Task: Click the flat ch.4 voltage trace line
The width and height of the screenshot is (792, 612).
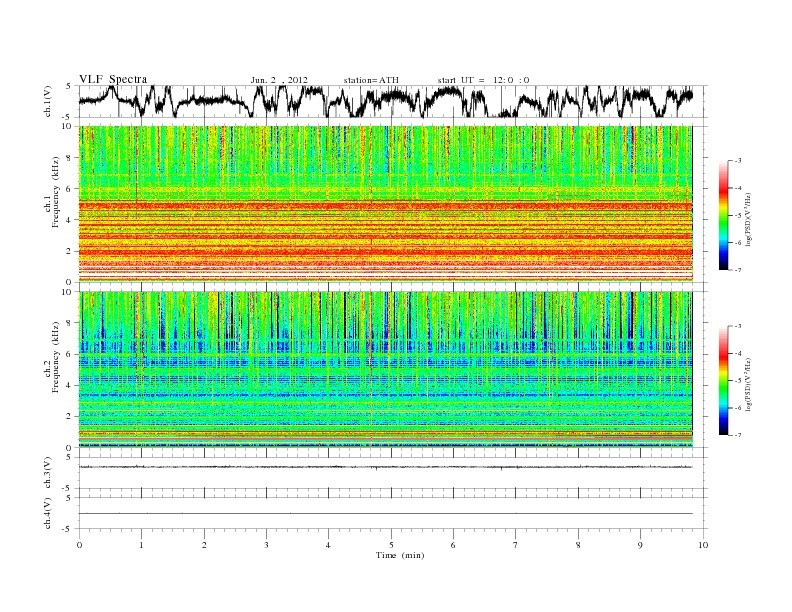Action: [x=386, y=514]
